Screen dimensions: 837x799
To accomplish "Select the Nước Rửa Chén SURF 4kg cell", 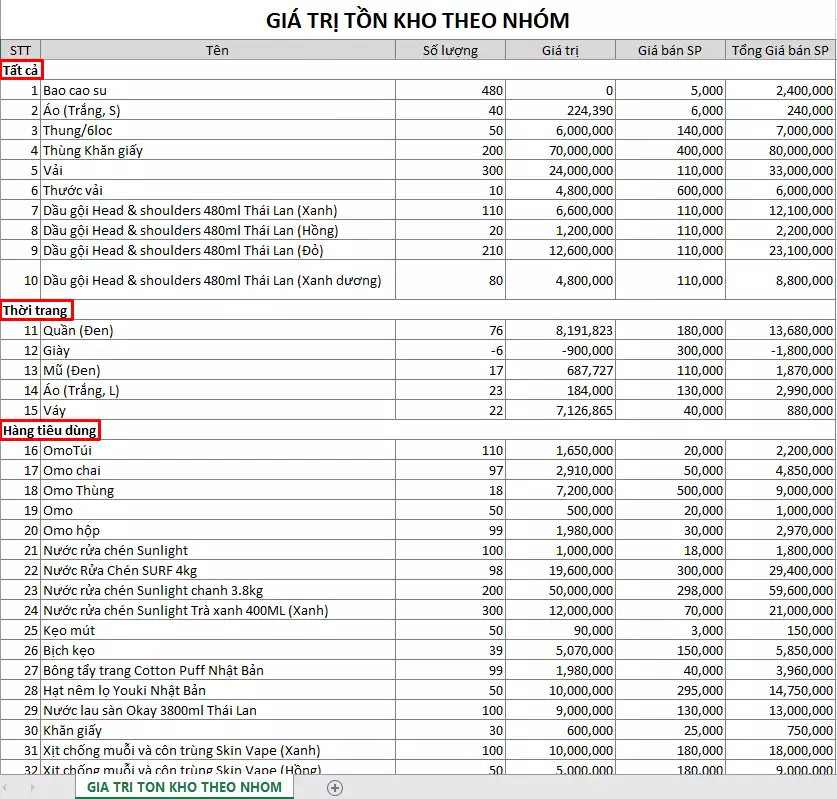I will tap(218, 571).
